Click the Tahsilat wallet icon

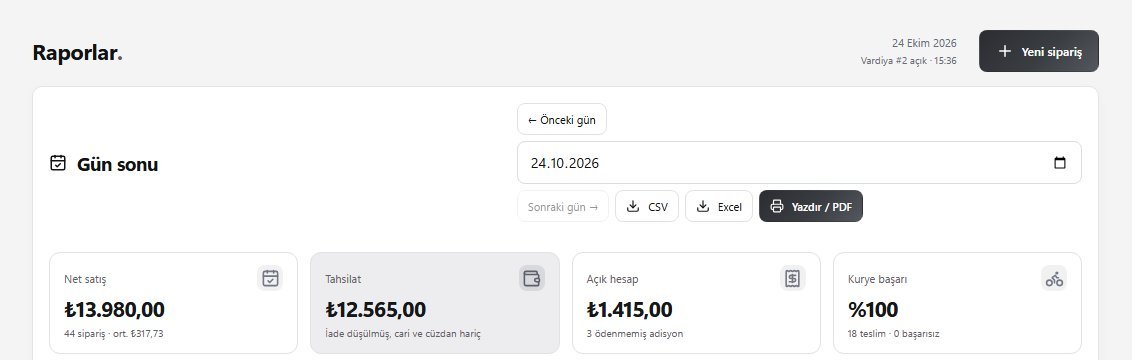[532, 278]
